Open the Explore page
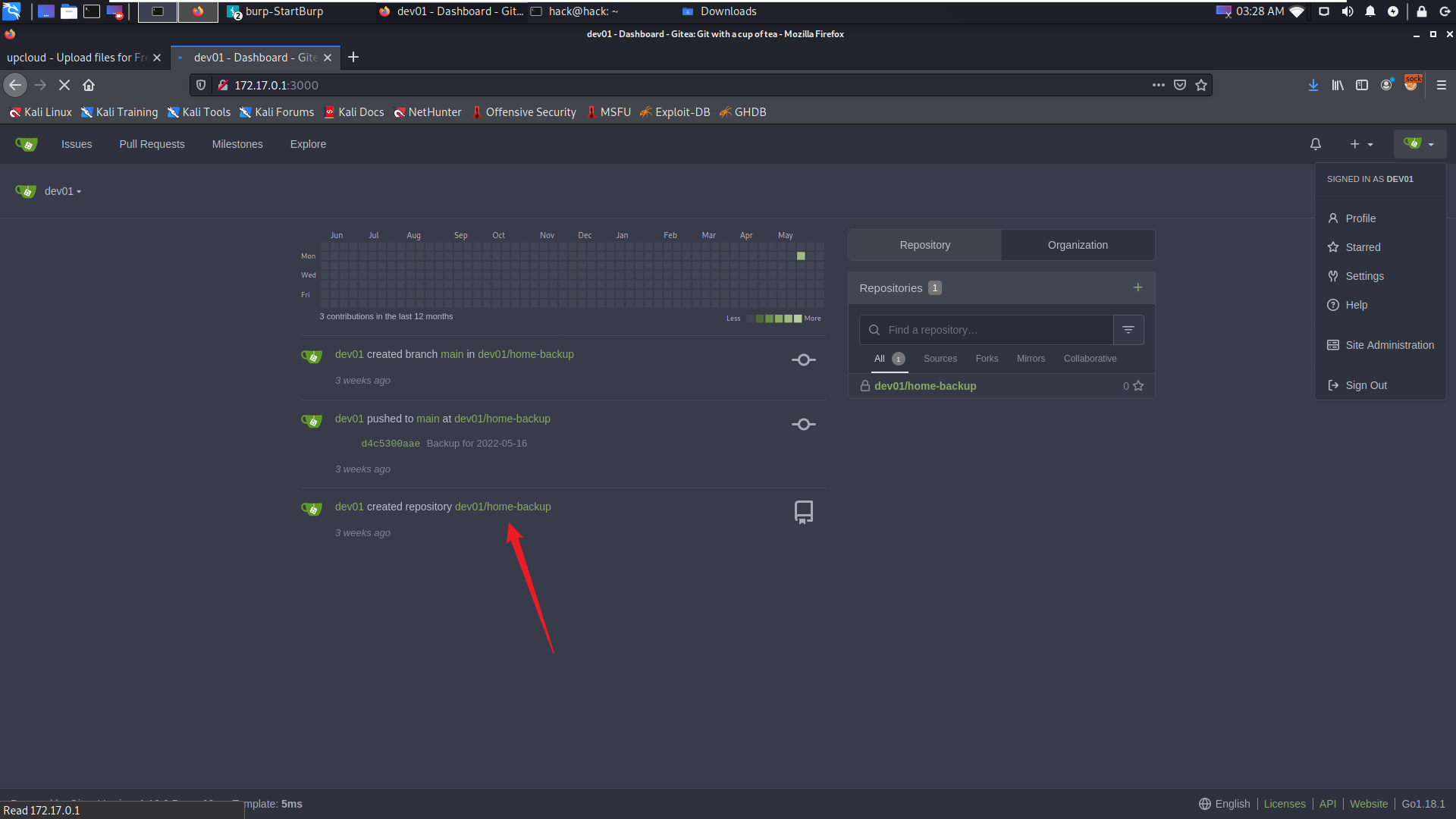The width and height of the screenshot is (1456, 819). (x=308, y=144)
